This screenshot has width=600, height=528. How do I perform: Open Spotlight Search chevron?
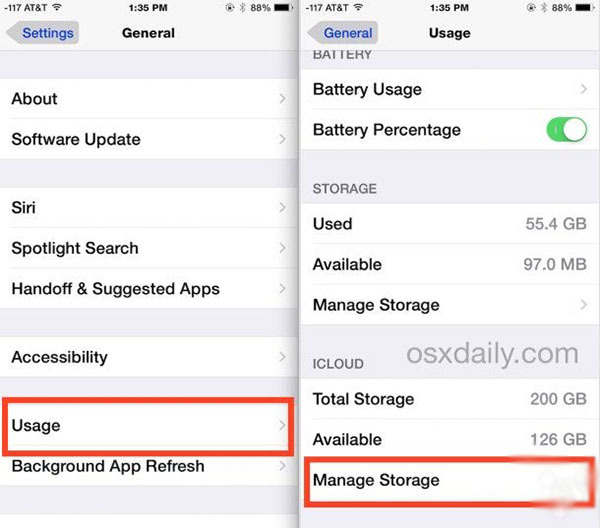[x=282, y=248]
